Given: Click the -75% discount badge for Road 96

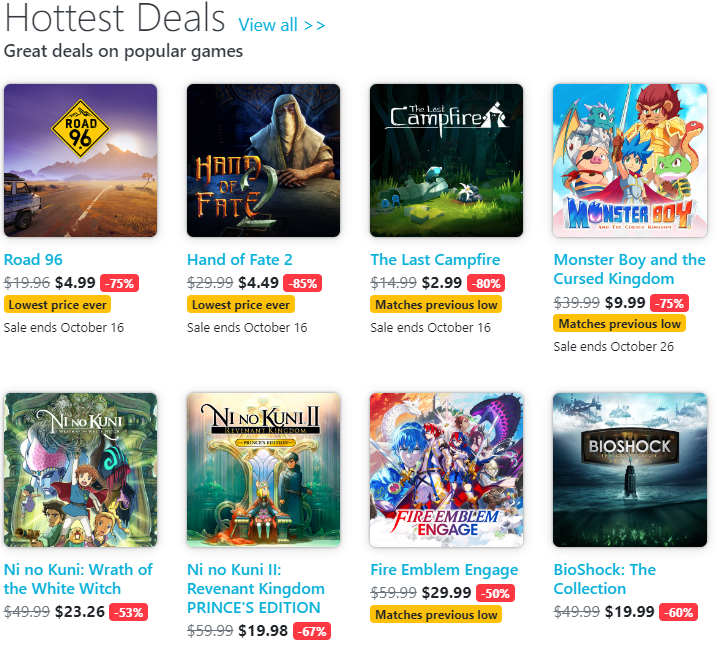Looking at the screenshot, I should coord(120,283).
